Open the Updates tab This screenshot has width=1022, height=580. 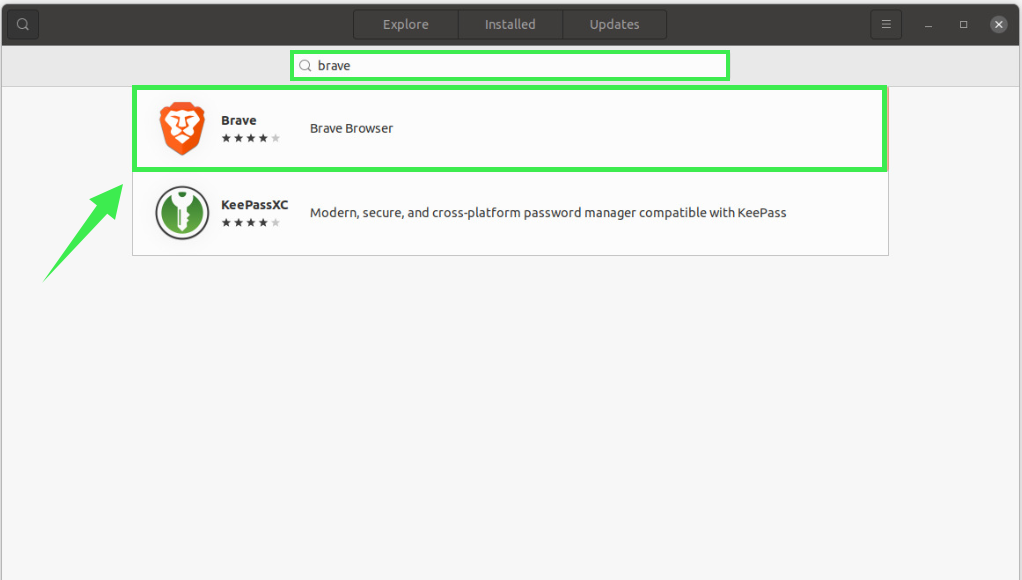tap(614, 25)
